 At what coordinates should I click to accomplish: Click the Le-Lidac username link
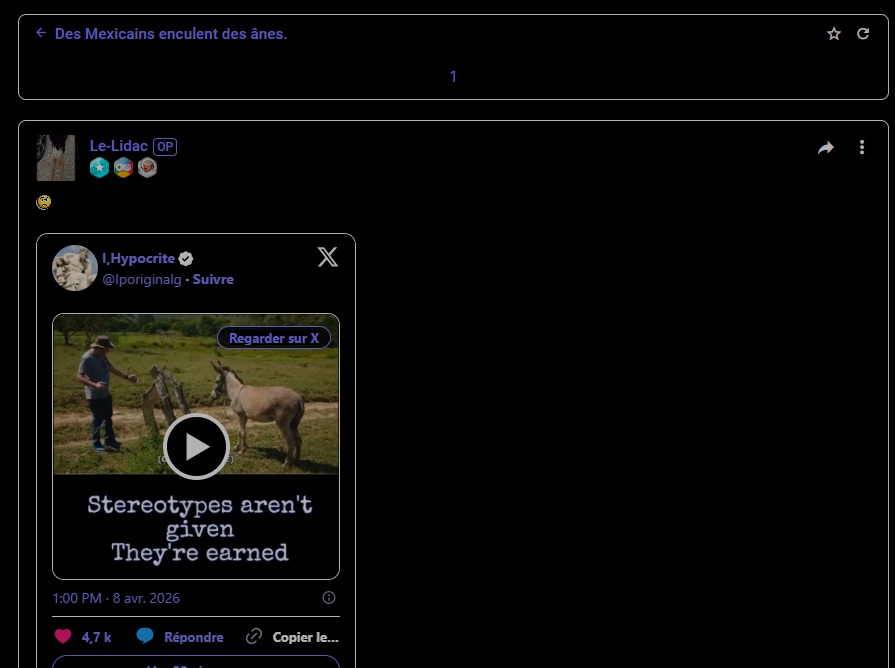point(118,146)
